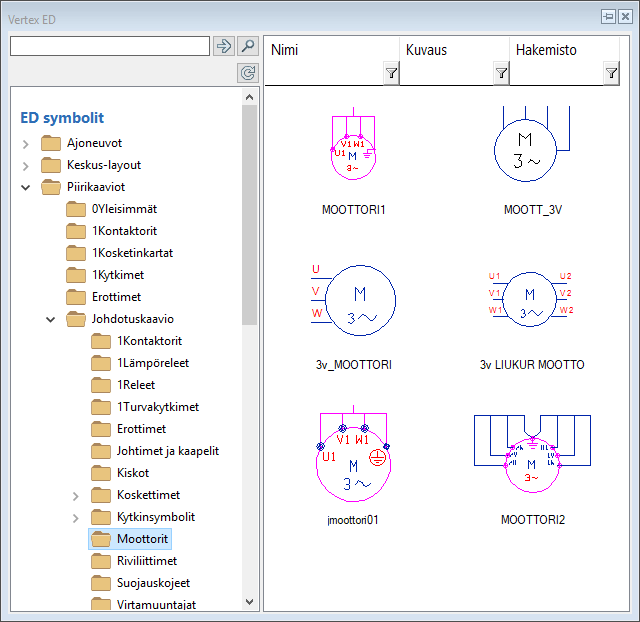Click the tree scrollbar down arrow
Viewport: 640px width, 622px height.
click(250, 602)
